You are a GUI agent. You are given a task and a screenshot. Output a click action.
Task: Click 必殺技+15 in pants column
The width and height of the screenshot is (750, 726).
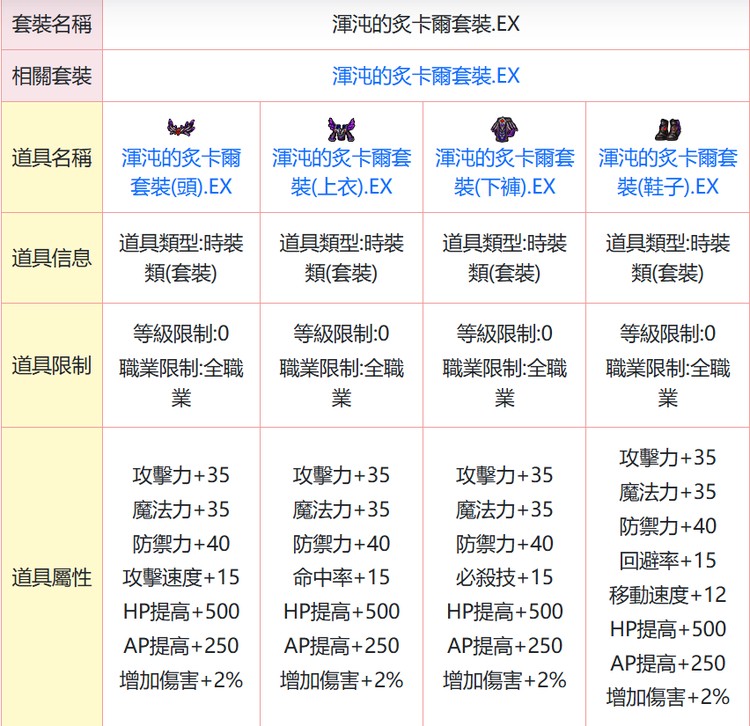point(505,577)
